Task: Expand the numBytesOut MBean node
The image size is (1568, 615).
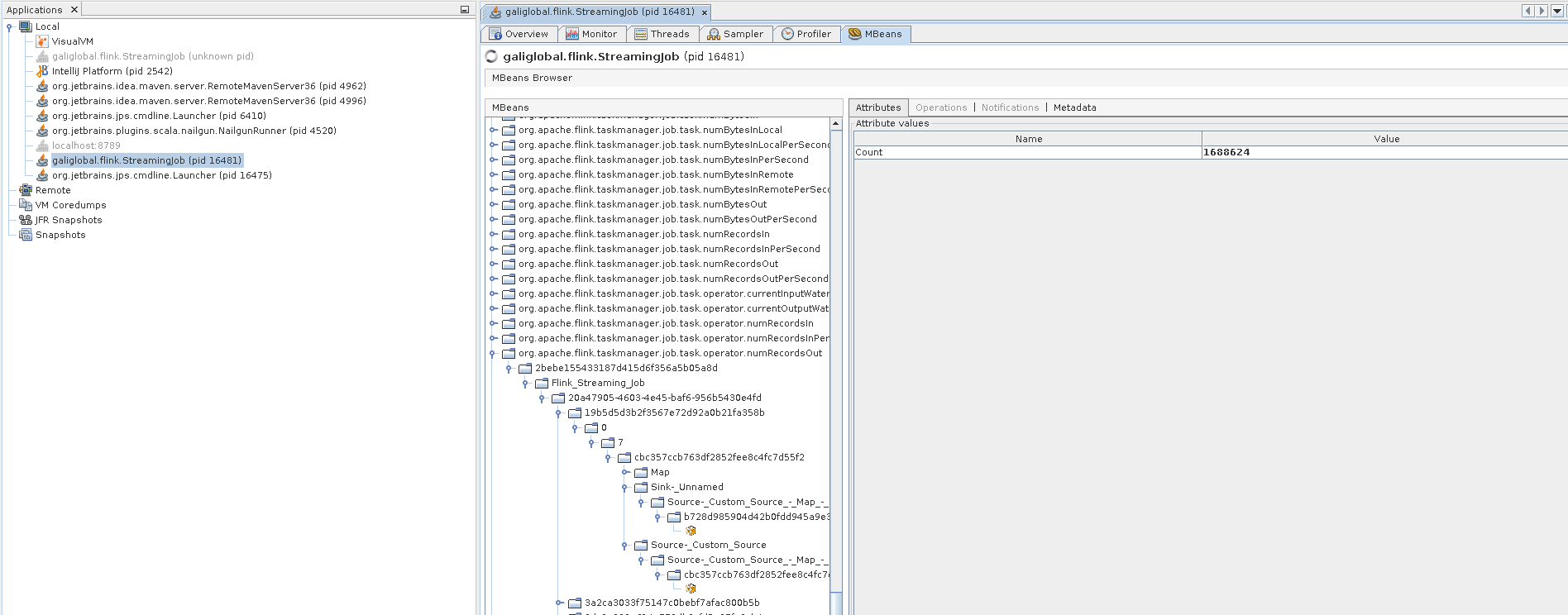Action: click(493, 204)
